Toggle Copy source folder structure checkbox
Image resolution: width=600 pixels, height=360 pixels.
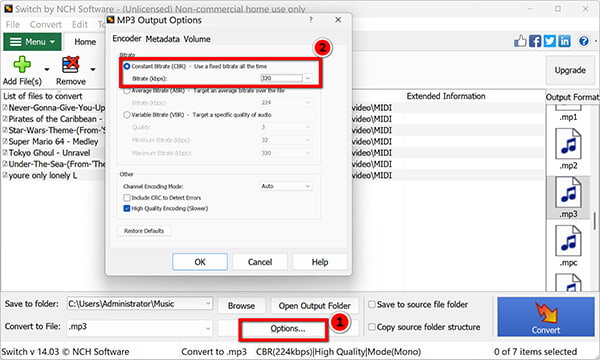click(371, 327)
